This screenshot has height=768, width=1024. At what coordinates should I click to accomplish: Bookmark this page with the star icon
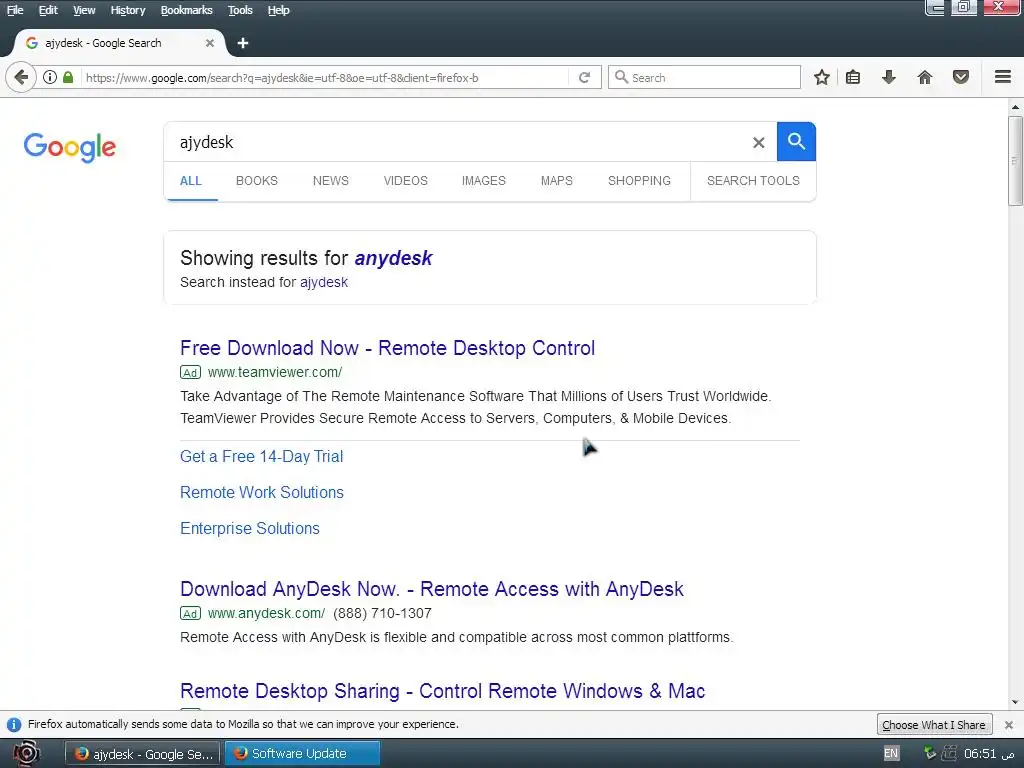pos(822,77)
